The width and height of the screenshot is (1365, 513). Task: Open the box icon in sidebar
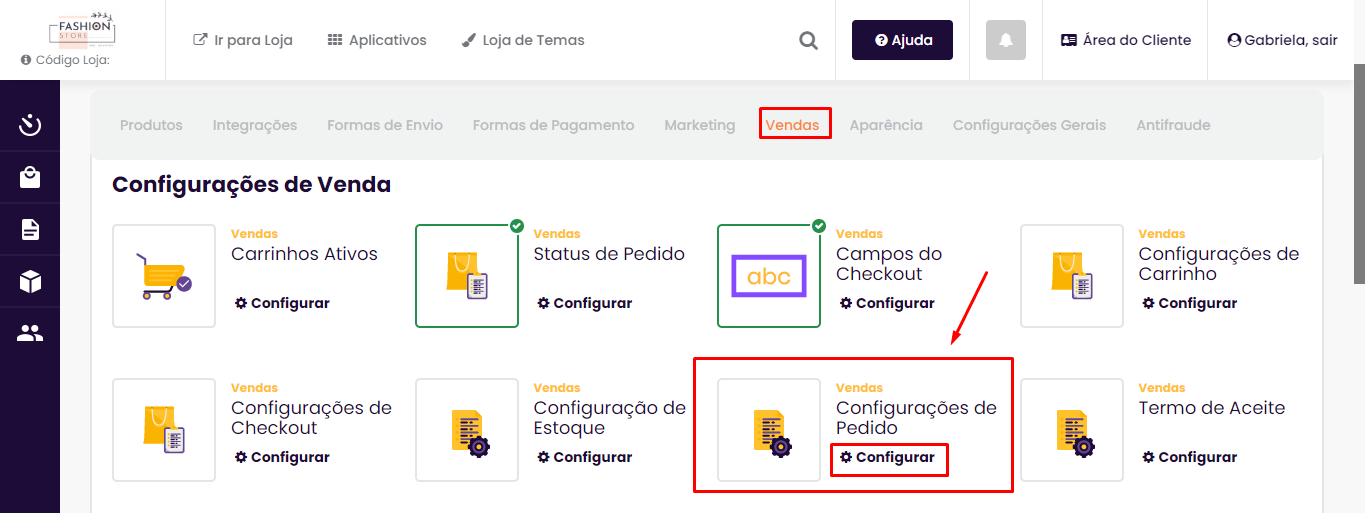coord(30,282)
